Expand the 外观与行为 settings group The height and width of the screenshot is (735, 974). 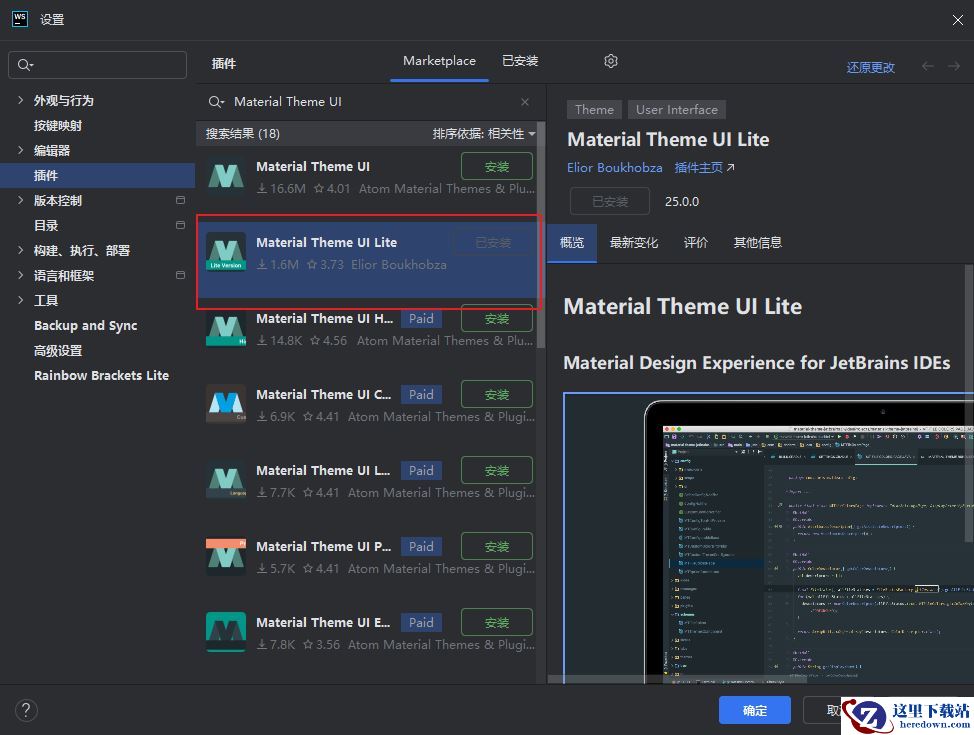click(20, 100)
